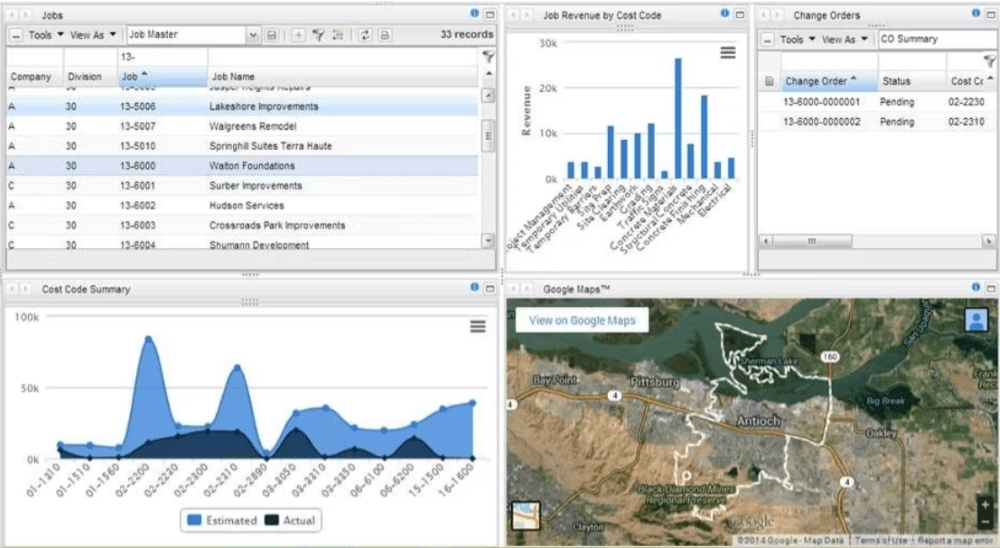Click the document icon in Change Orders header
The height and width of the screenshot is (548, 1000).
(769, 81)
